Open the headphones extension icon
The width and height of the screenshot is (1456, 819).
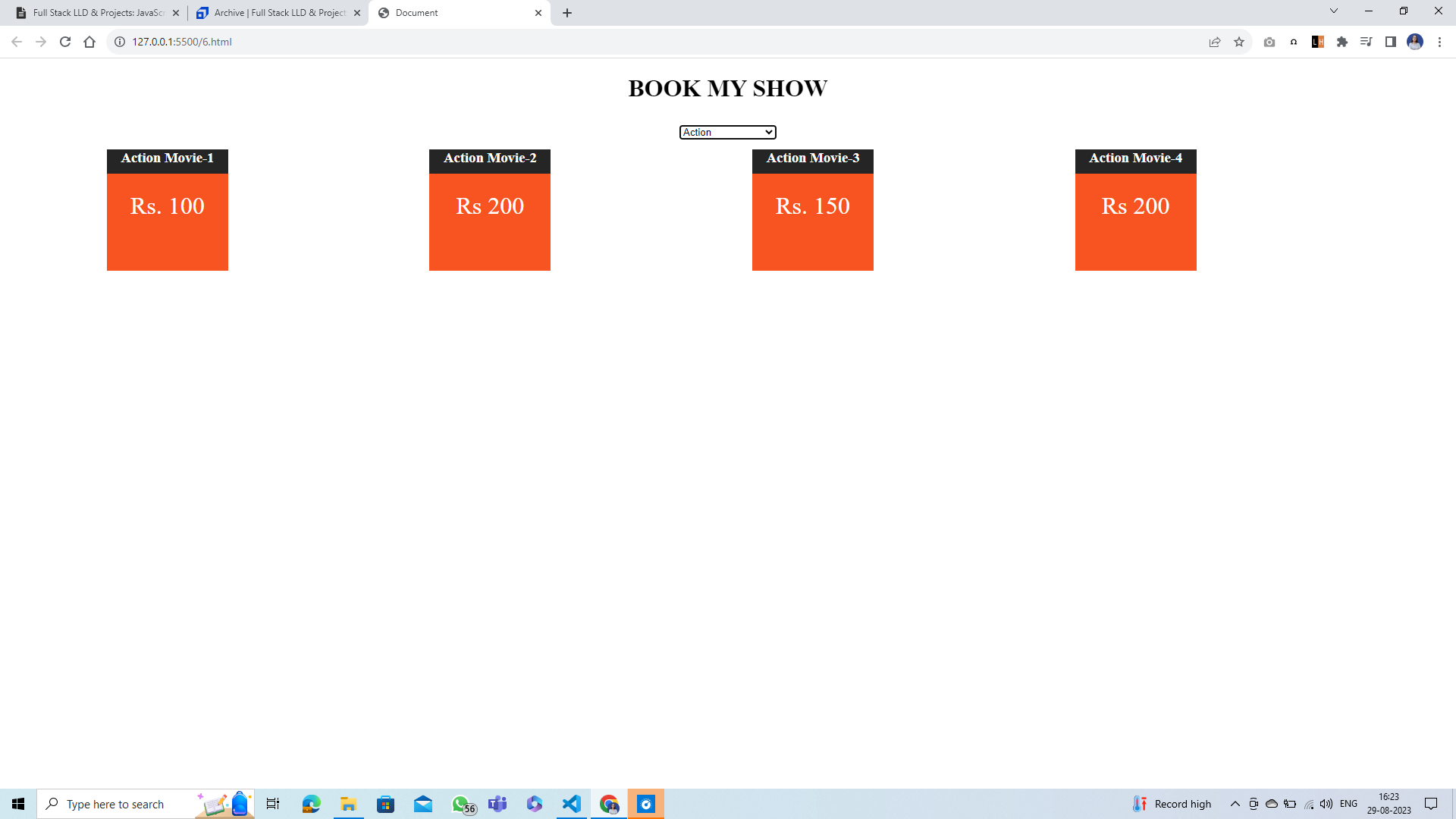tap(1294, 42)
